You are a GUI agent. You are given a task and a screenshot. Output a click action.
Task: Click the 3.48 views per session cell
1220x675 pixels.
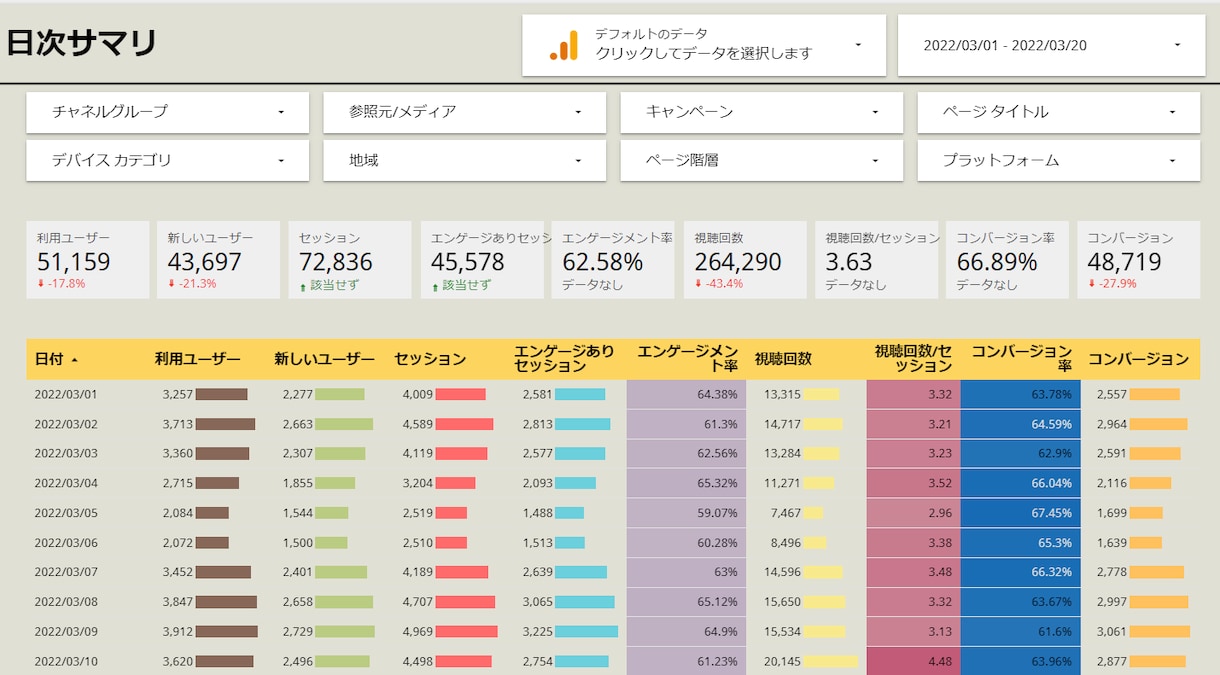tap(913, 572)
